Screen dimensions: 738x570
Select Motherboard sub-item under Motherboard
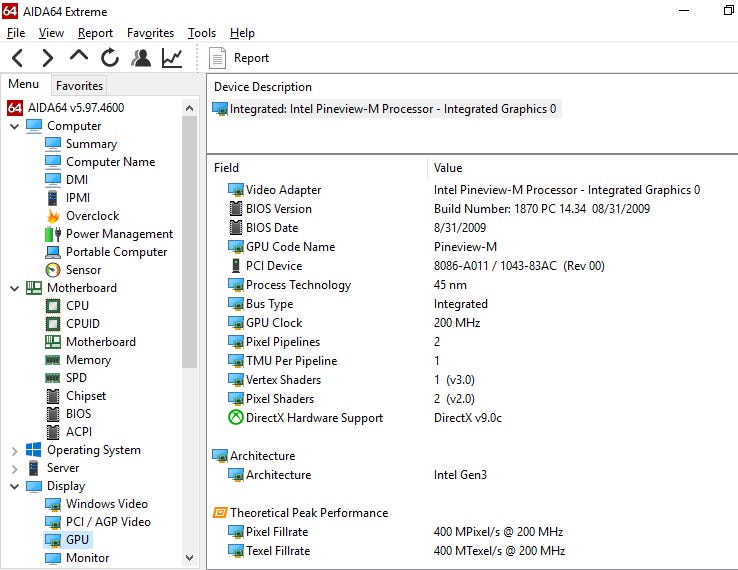pos(90,342)
